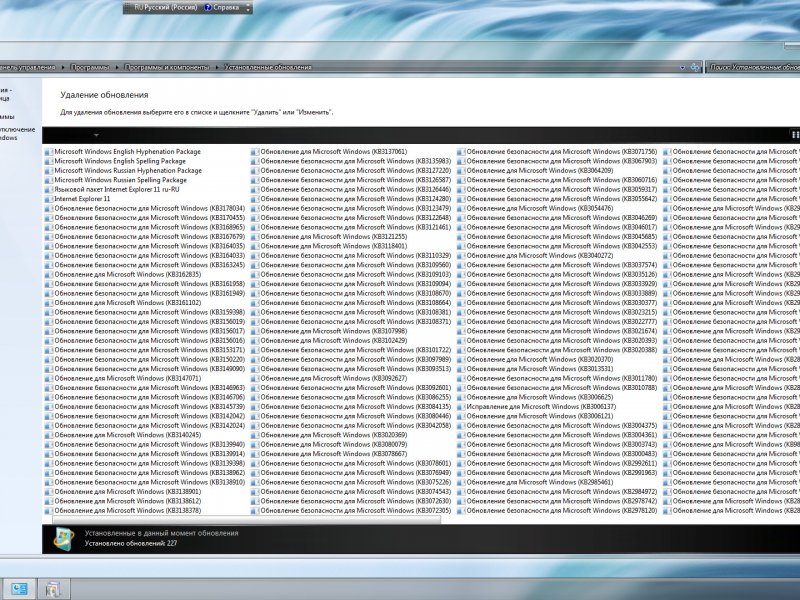Select security update KB3170455
This screenshot has height=600, width=800.
[145, 218]
